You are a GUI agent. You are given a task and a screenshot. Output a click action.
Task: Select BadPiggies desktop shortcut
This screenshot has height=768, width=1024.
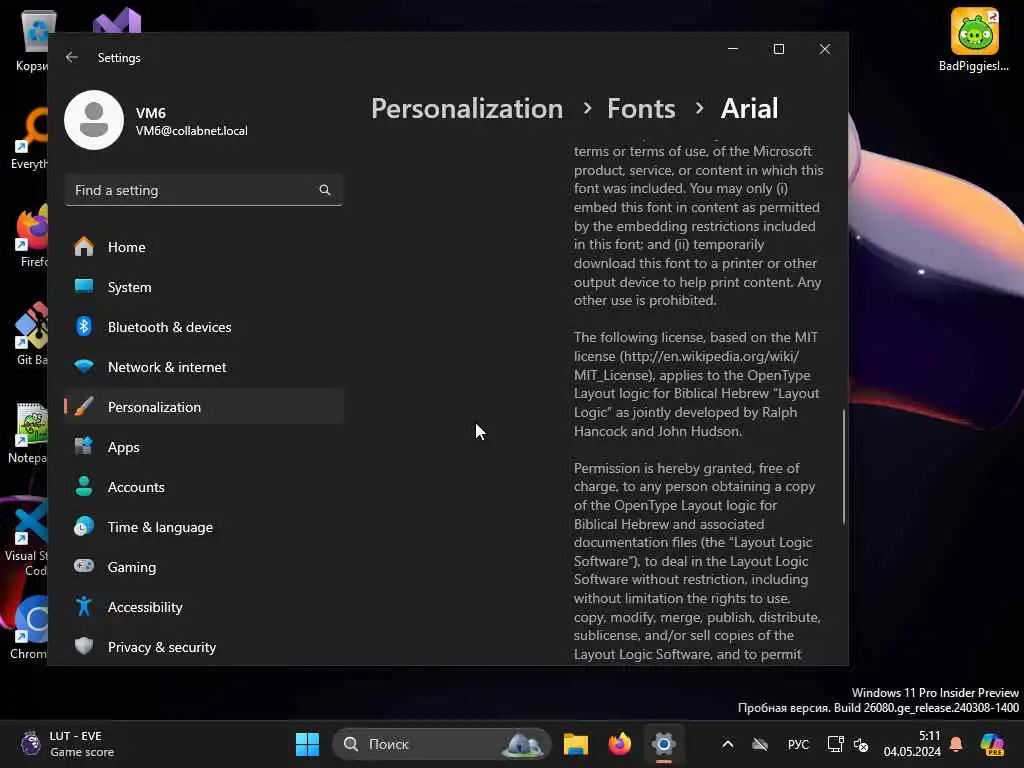(974, 40)
